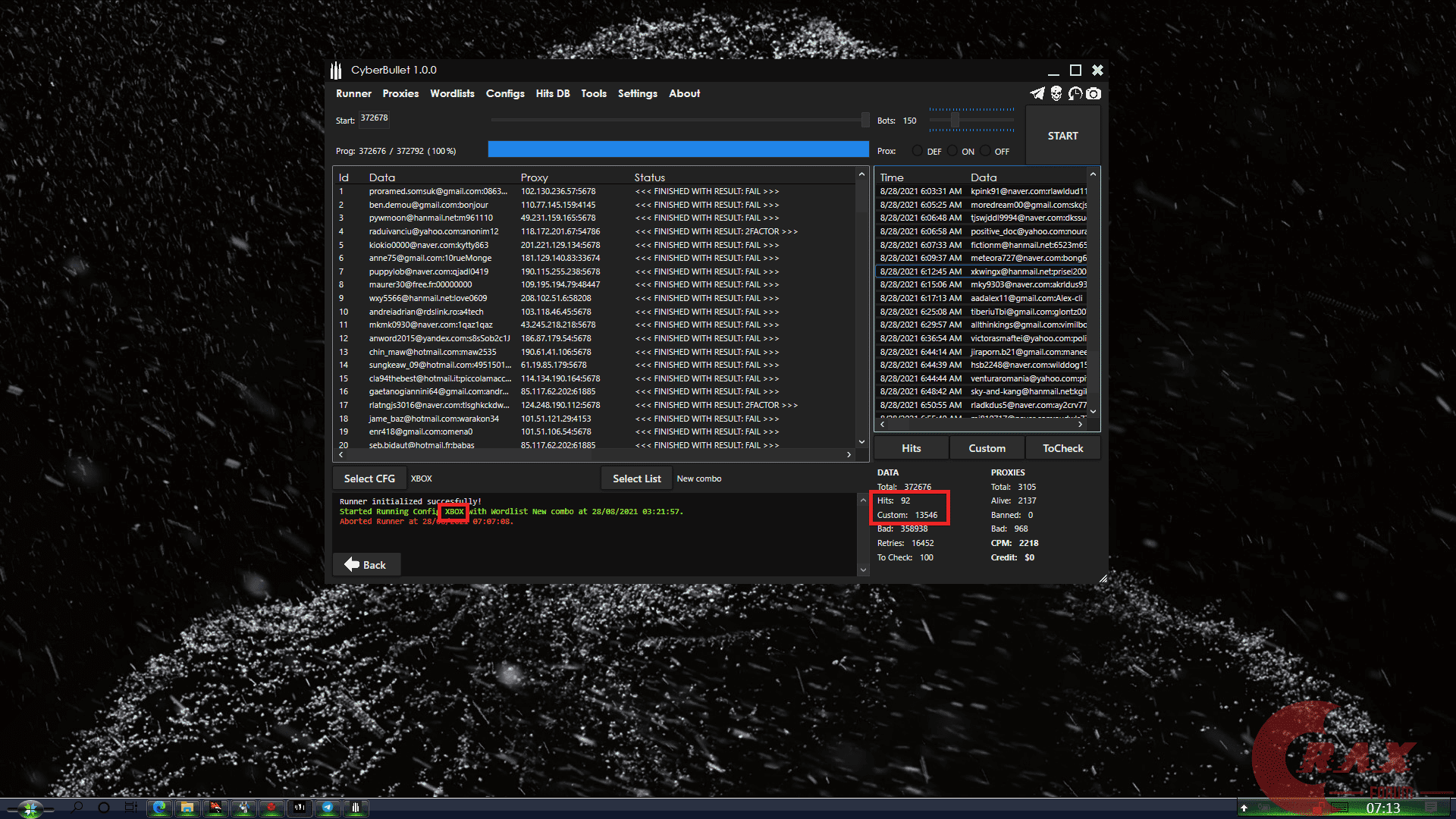The image size is (1456, 819).
Task: Launch Telegram from the taskbar
Action: coord(328,808)
